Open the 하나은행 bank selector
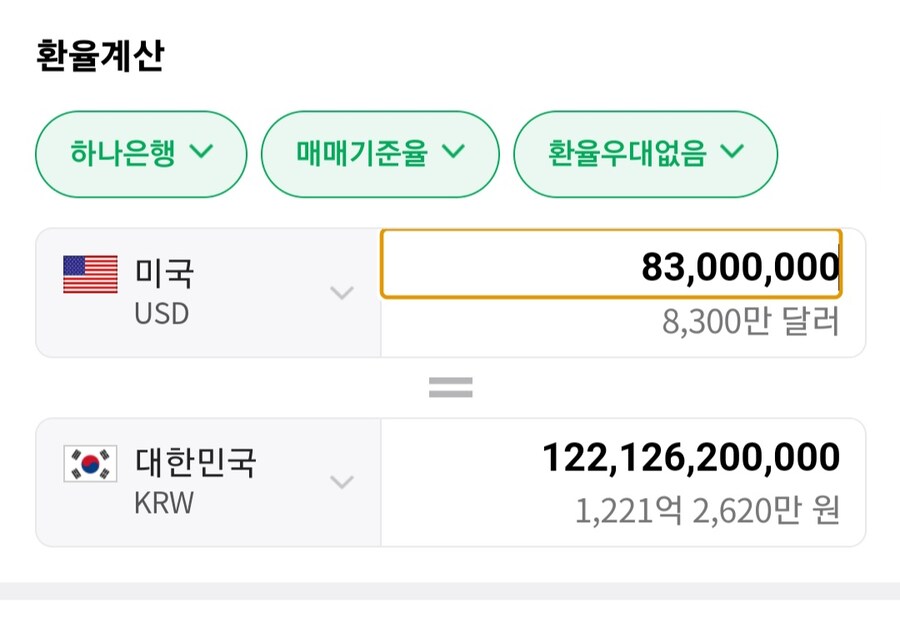Image resolution: width=900 pixels, height=618 pixels. coord(141,153)
